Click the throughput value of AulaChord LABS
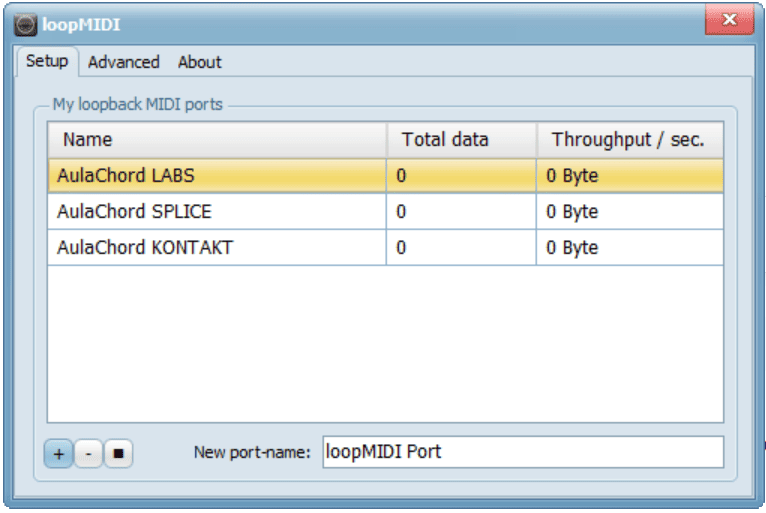Screen dimensions: 766x513 tap(628, 176)
